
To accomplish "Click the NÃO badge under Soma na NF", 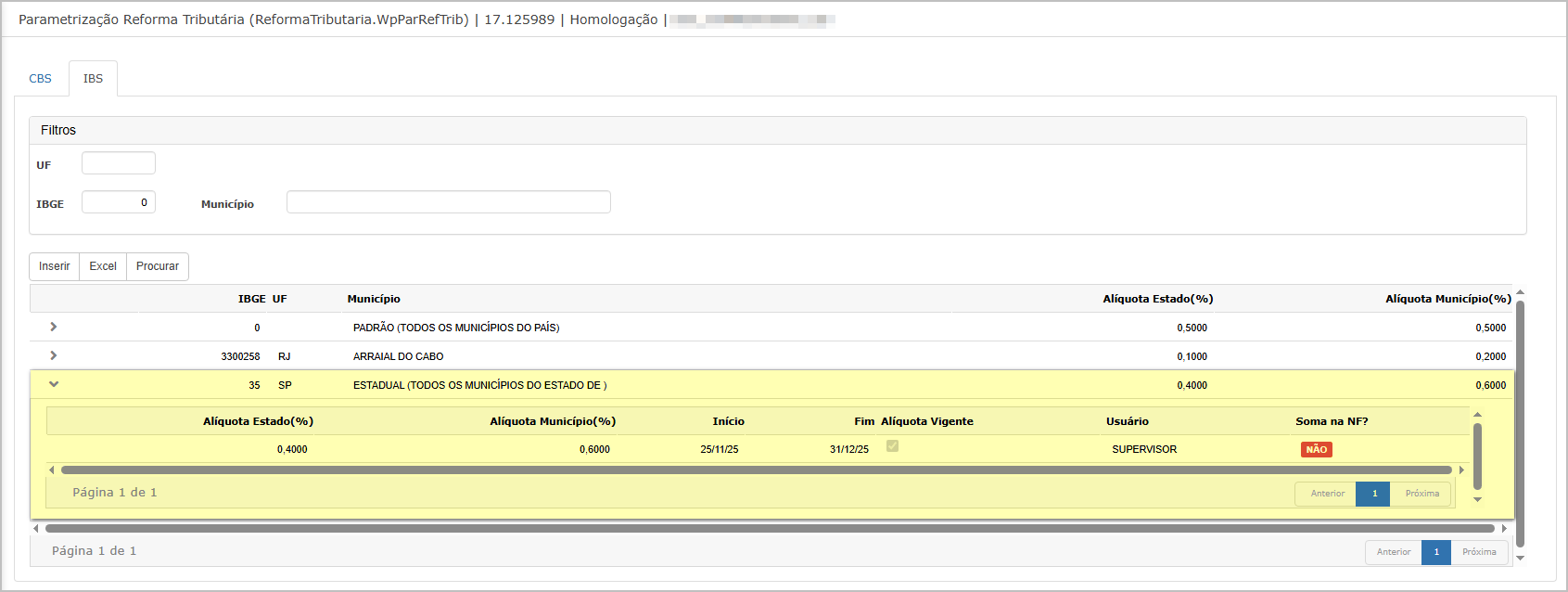I will coord(1316,449).
